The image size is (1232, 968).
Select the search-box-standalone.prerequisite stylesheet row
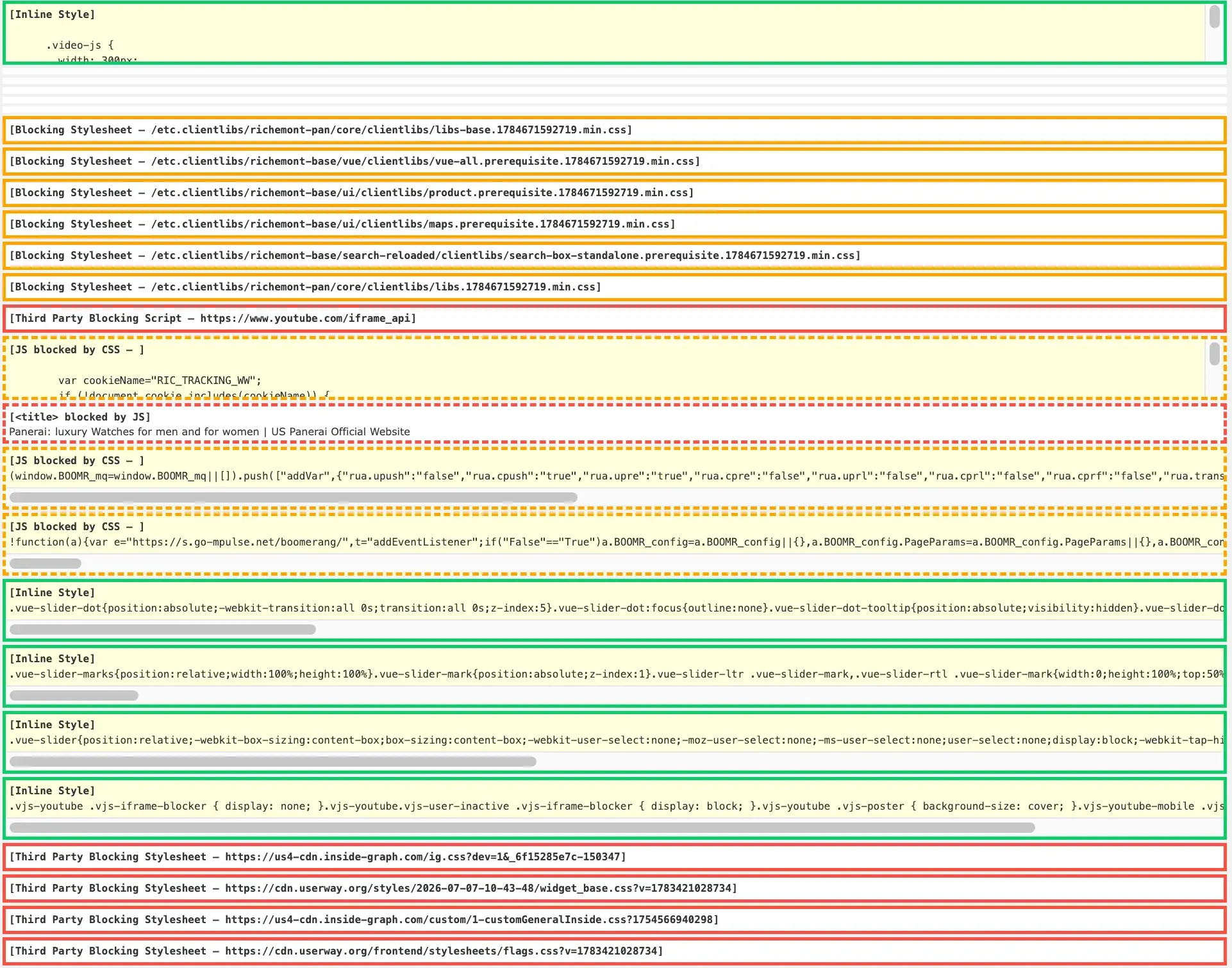pos(614,256)
